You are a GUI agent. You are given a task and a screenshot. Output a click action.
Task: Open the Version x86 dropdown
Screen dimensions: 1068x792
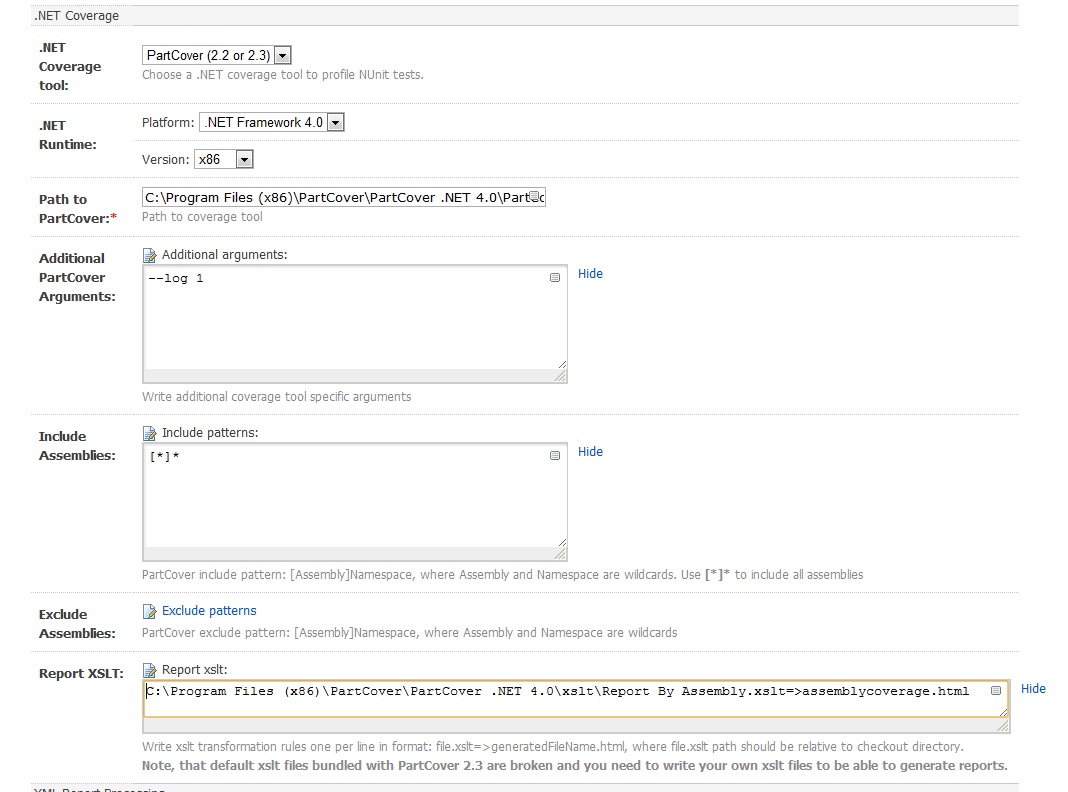[224, 159]
